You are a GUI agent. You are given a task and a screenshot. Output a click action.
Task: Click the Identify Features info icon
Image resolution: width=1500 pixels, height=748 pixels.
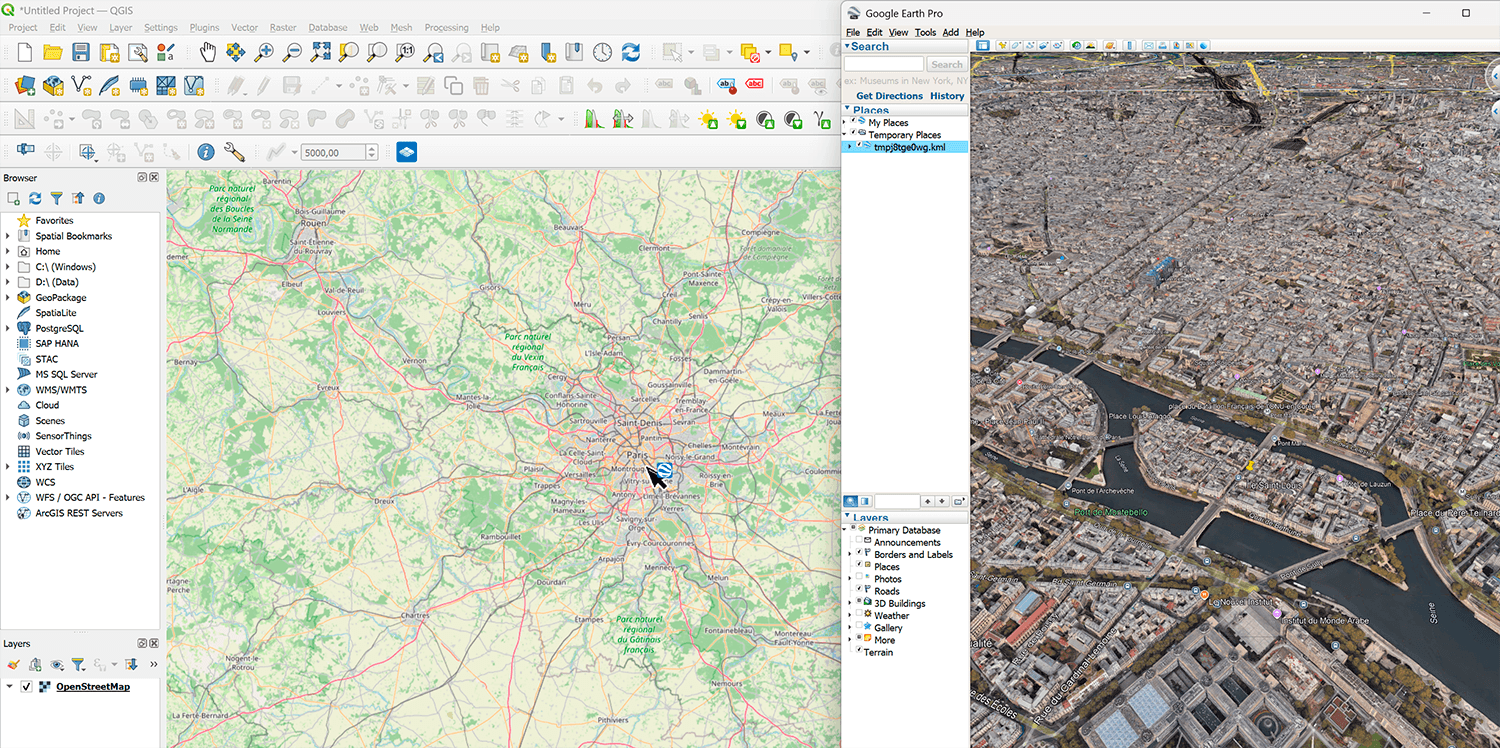click(205, 152)
